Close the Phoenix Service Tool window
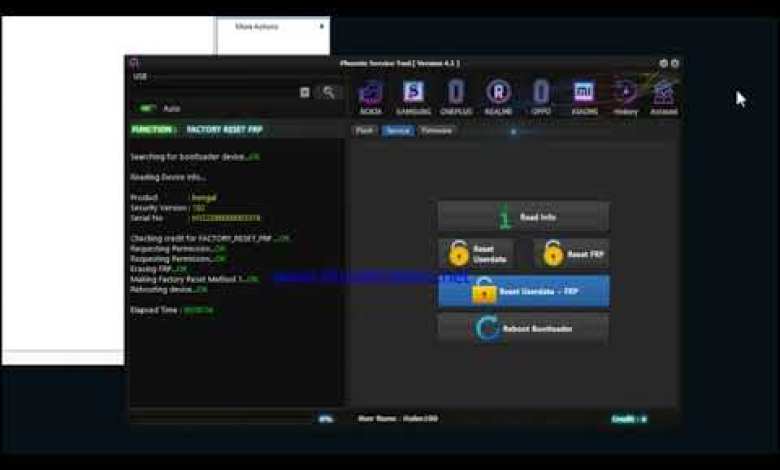Viewport: 780px width, 470px height. (675, 63)
